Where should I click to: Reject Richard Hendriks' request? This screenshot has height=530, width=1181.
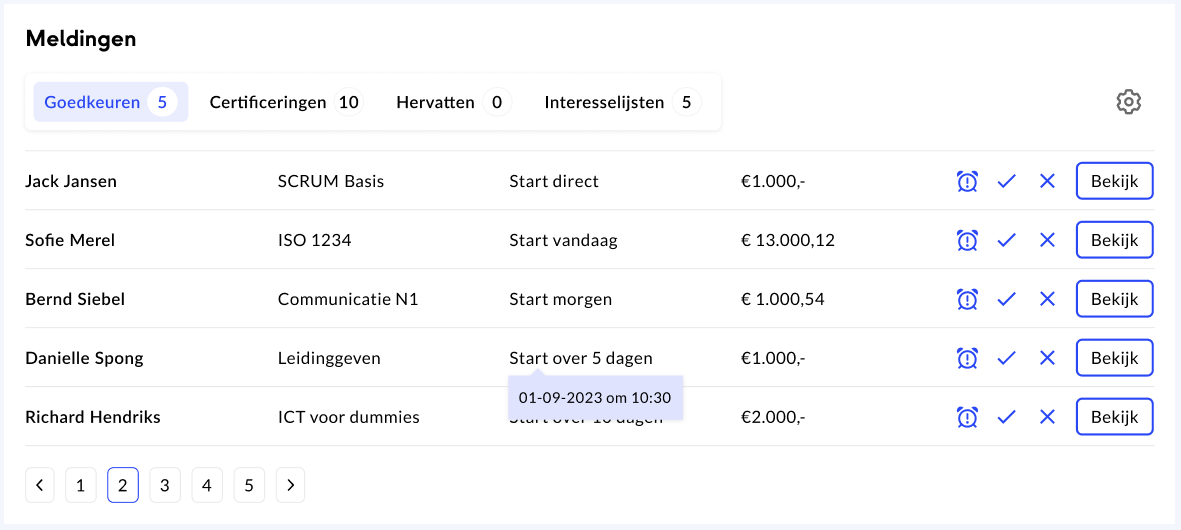pos(1047,417)
